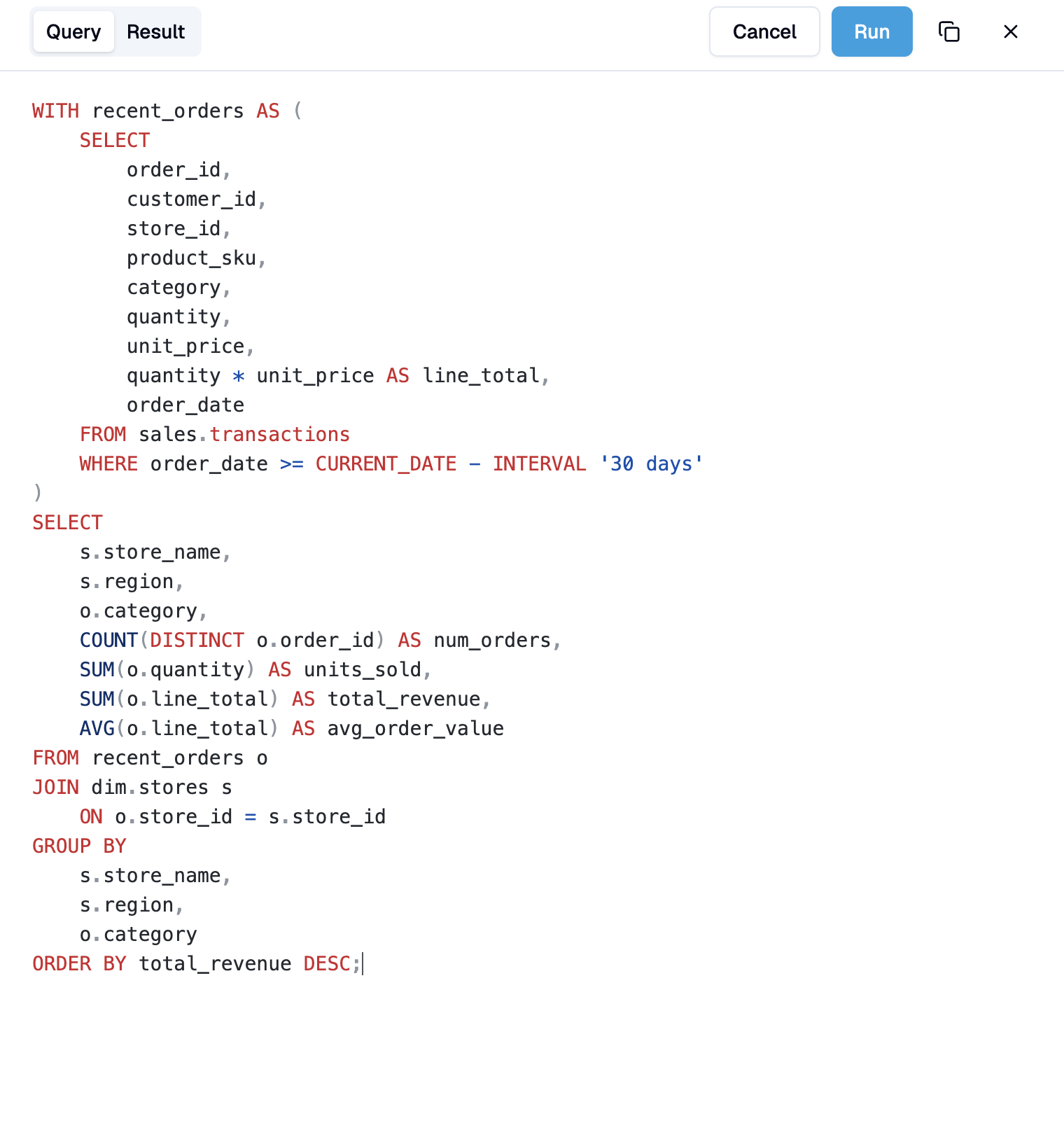Image resolution: width=1064 pixels, height=1123 pixels.
Task: Click the 'order_date' column line
Action: (185, 405)
